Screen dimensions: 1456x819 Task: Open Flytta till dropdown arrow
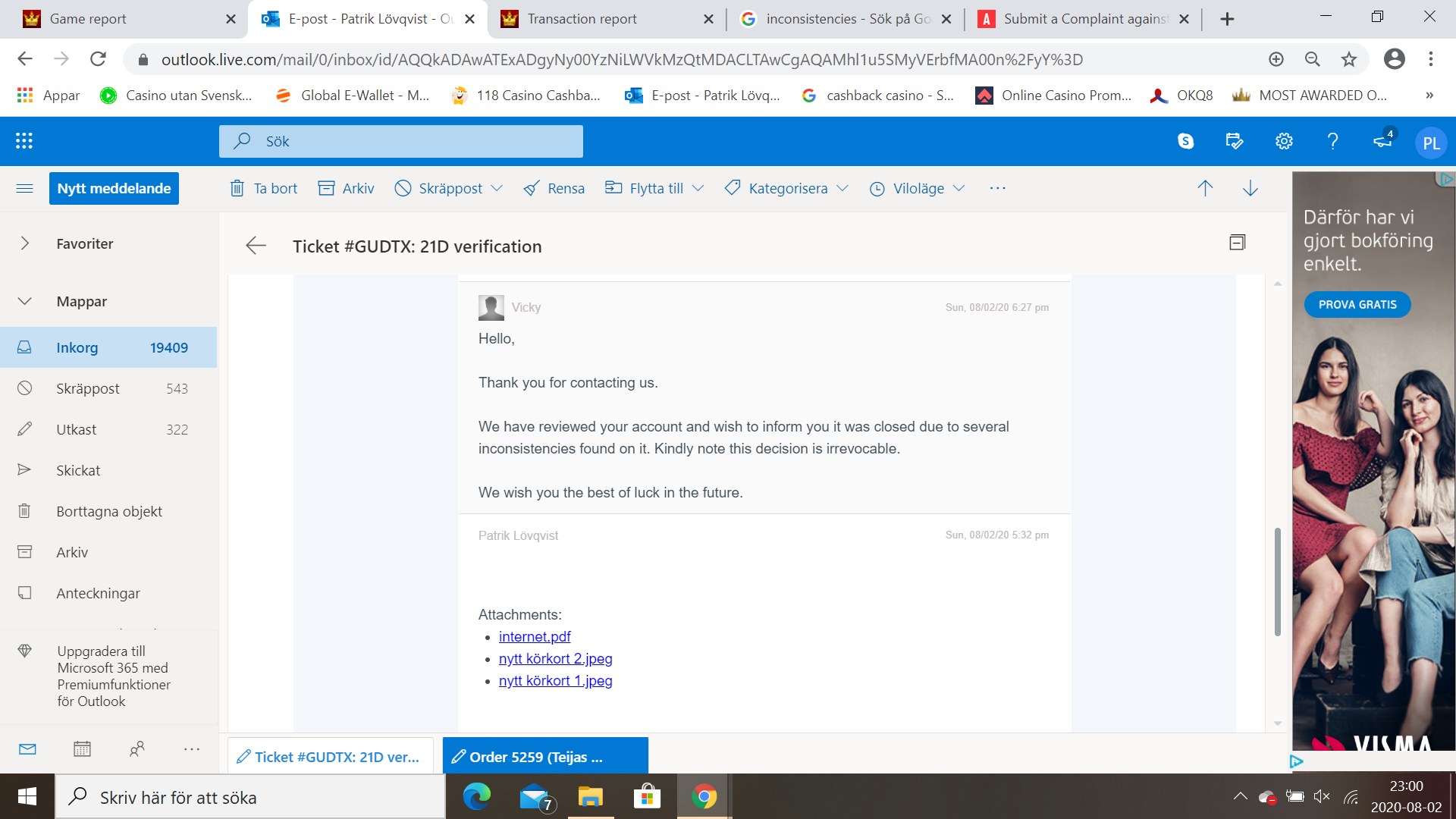[698, 188]
